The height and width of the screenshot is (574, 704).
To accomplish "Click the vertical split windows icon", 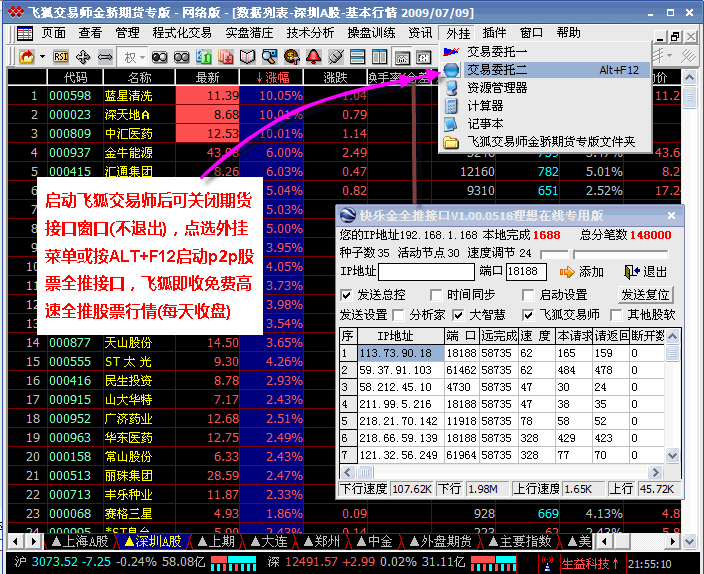I will [x=379, y=57].
